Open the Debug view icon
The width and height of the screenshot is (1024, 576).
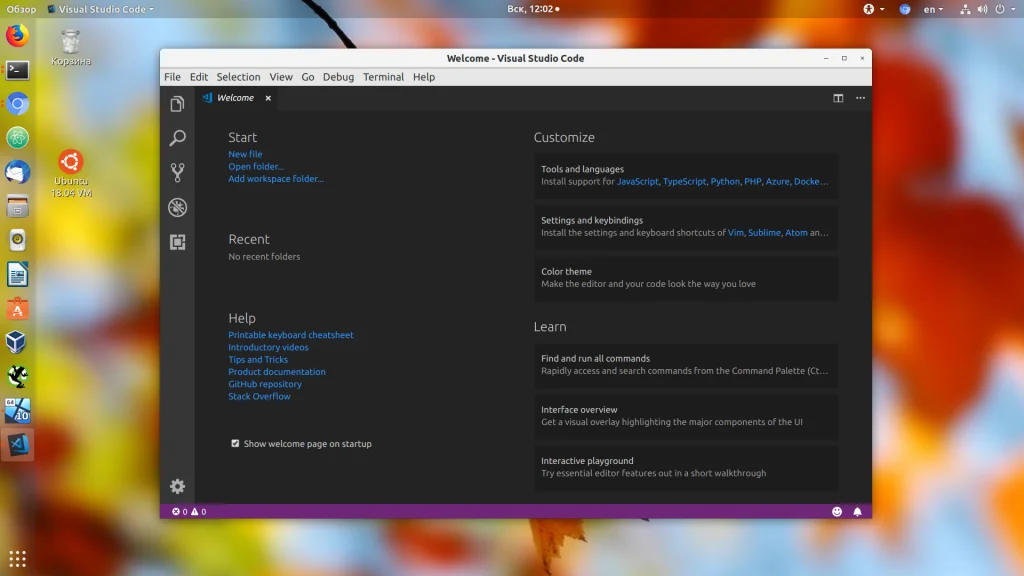tap(177, 208)
